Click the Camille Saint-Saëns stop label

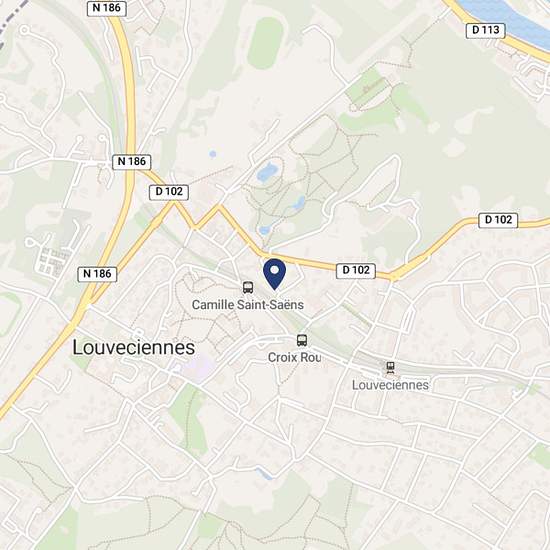[248, 304]
